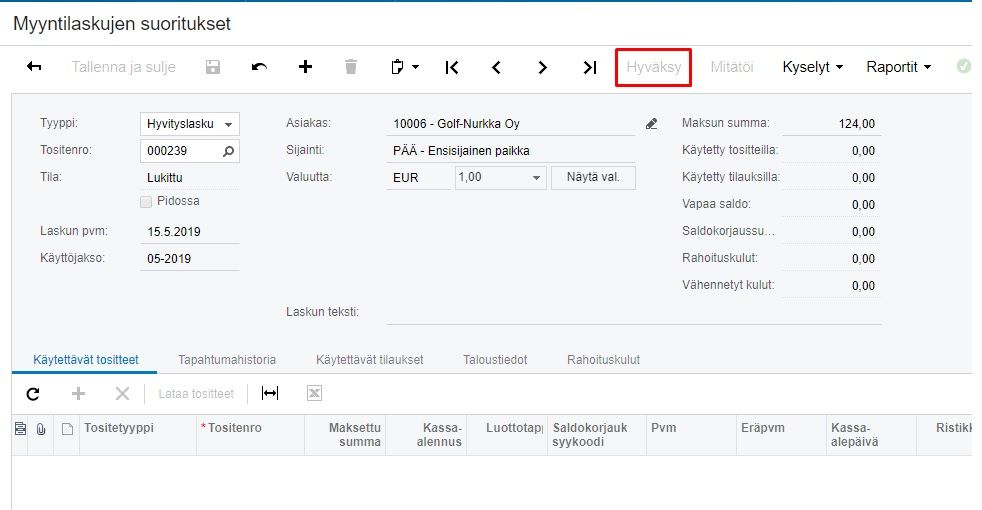Go to the previous record
Viewport: 982px width, 510px height.
(x=496, y=67)
